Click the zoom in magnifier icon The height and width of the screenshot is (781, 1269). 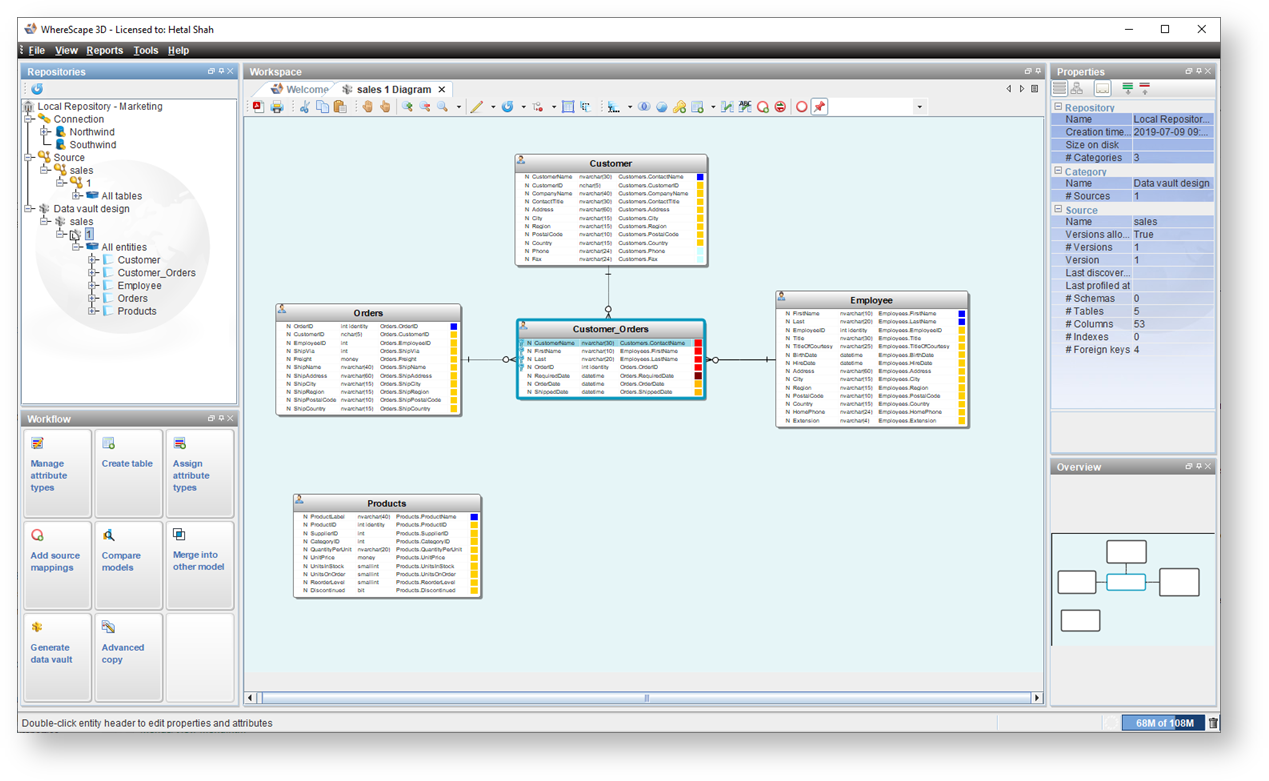407,107
